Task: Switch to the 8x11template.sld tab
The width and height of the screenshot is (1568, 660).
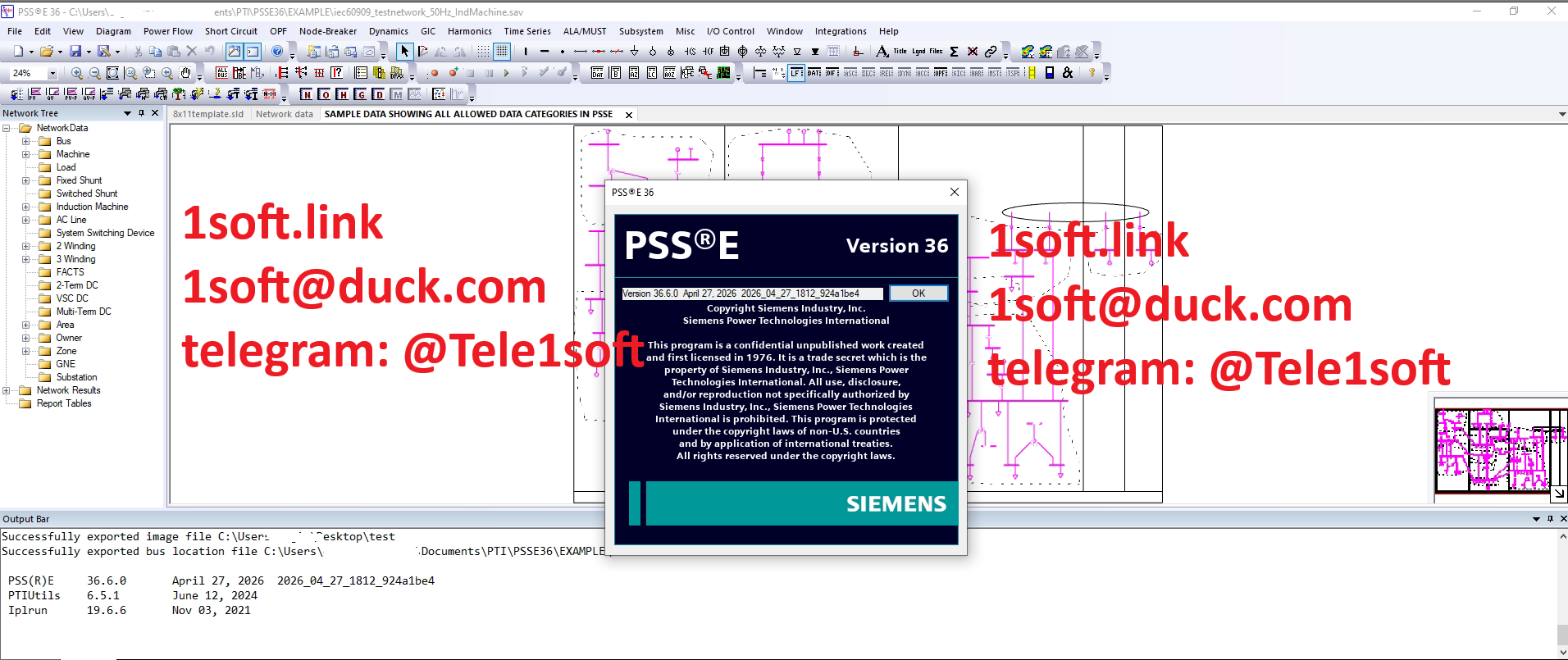Action: click(208, 114)
